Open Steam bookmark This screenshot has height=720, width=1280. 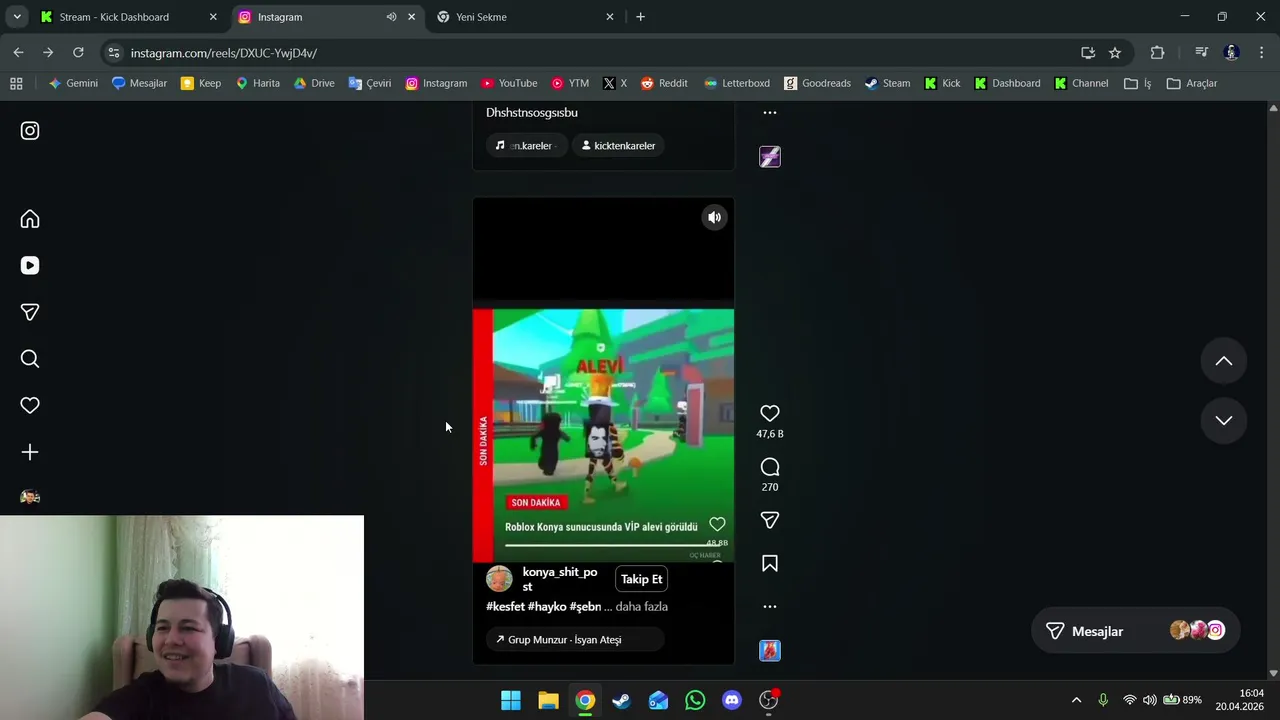[x=887, y=83]
